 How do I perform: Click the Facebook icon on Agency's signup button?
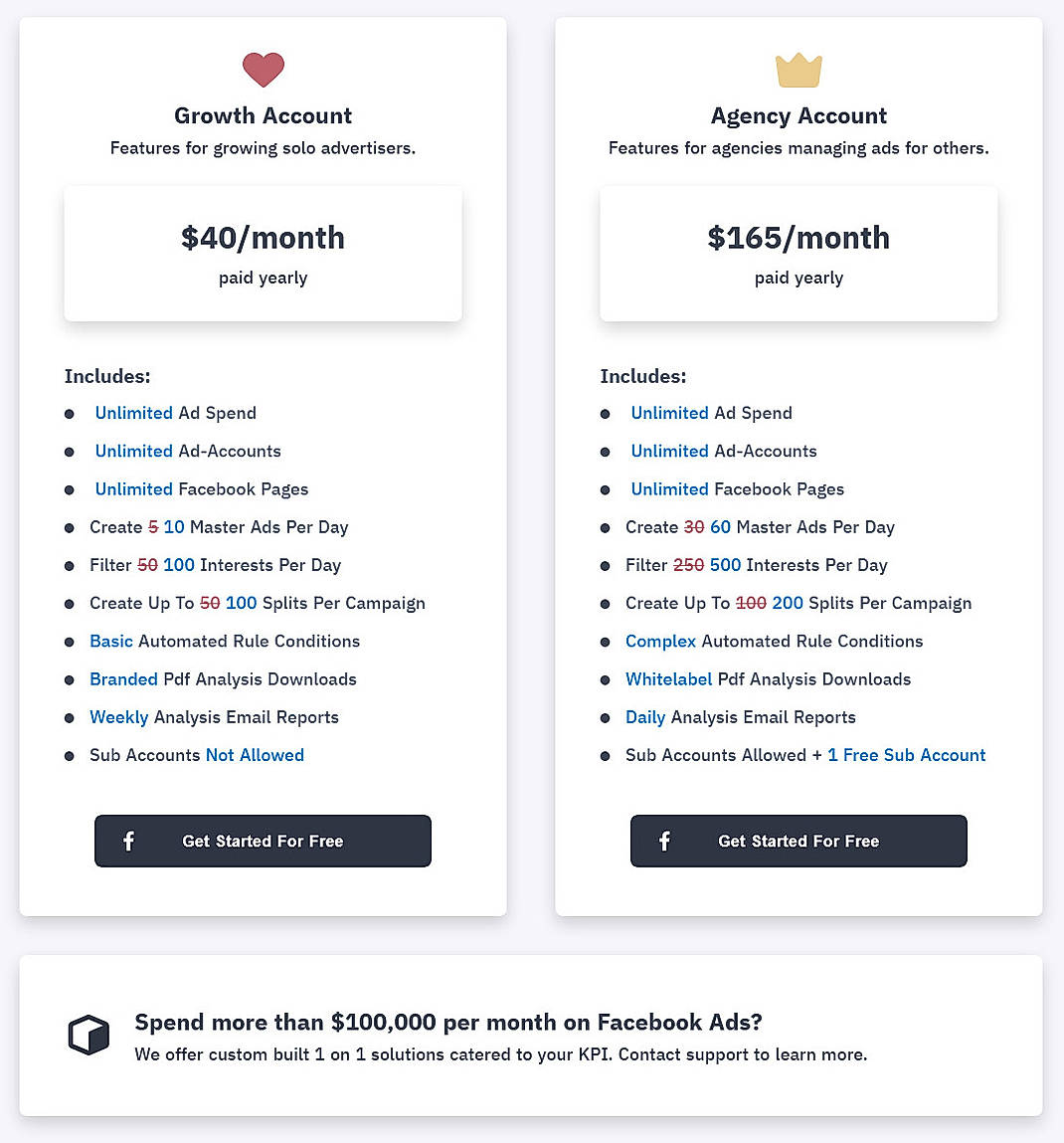663,841
